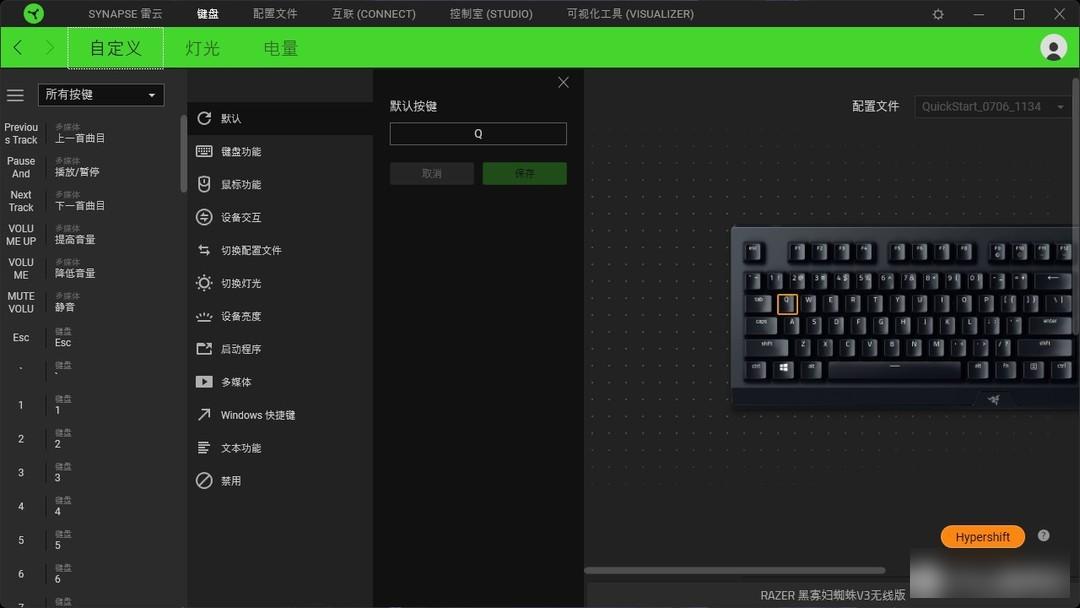Open the 可视化工具 (VISUALIZER) tab
The image size is (1080, 608).
coord(630,14)
